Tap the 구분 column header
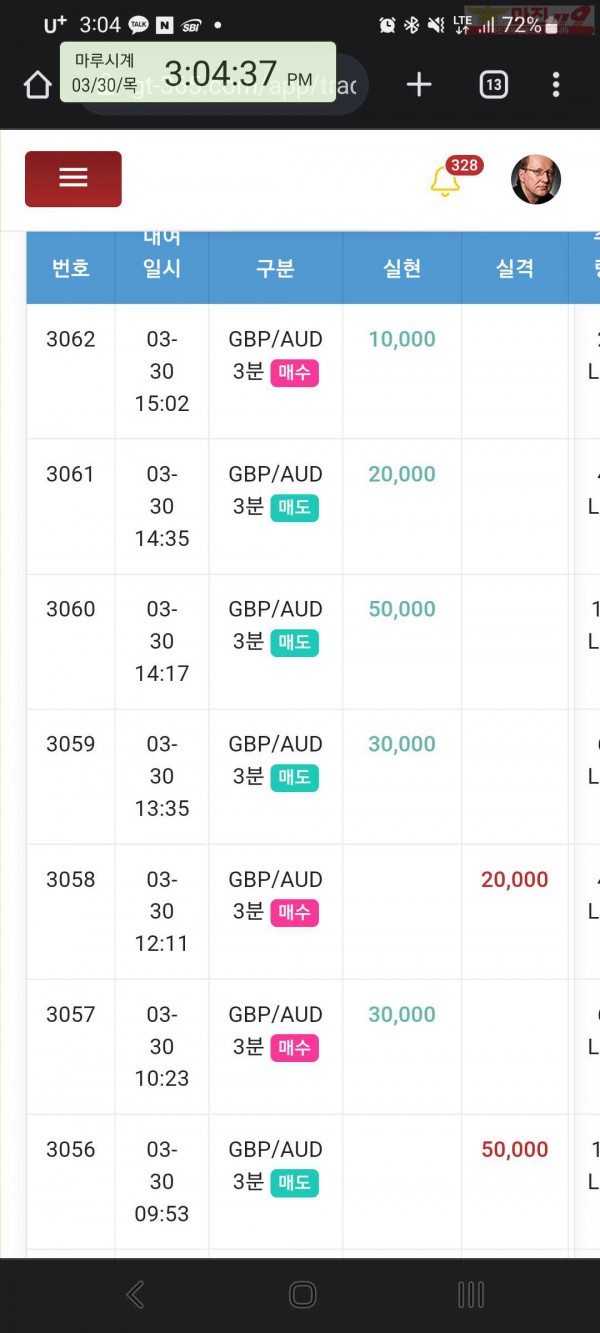600x1333 pixels. pyautogui.click(x=275, y=268)
